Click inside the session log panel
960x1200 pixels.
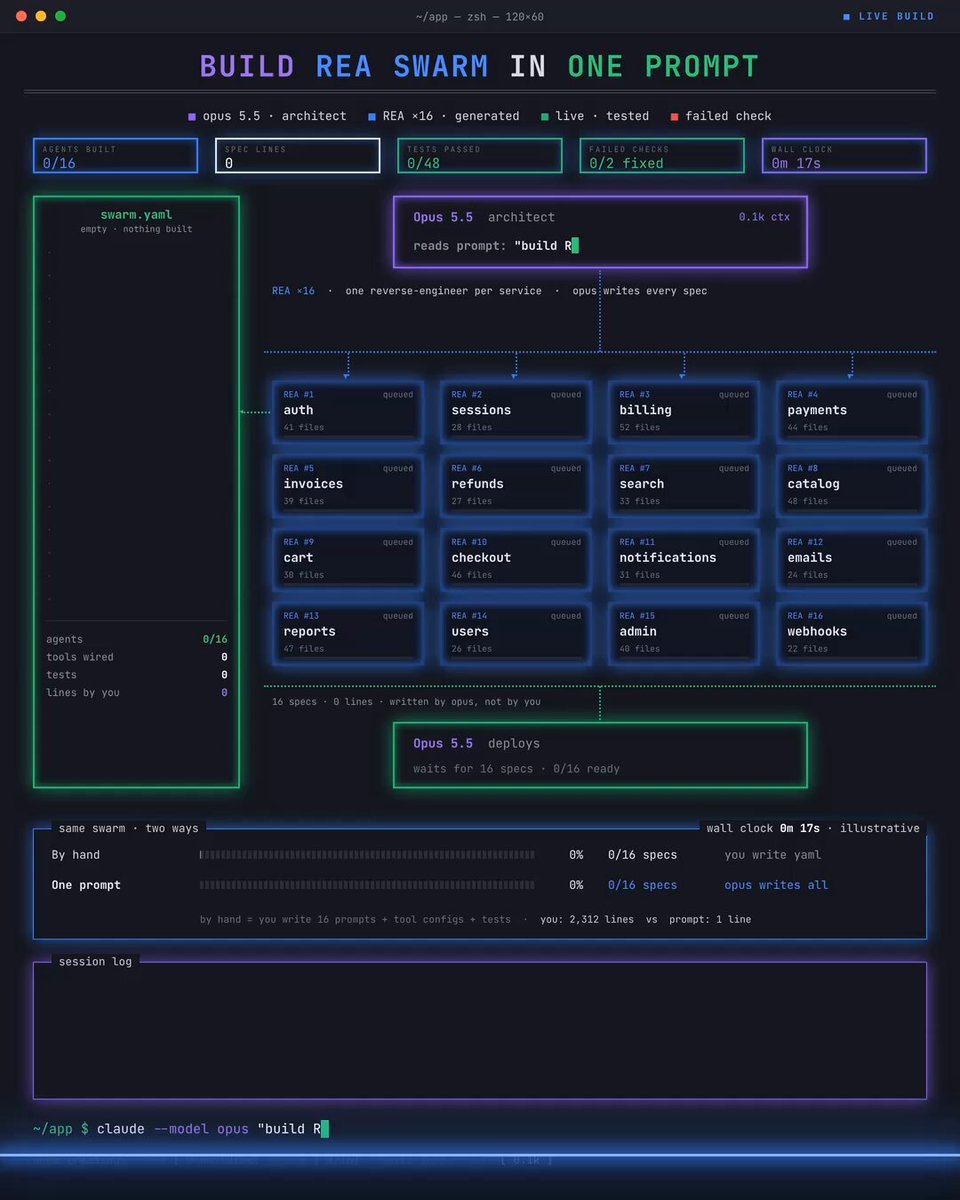tap(480, 1030)
